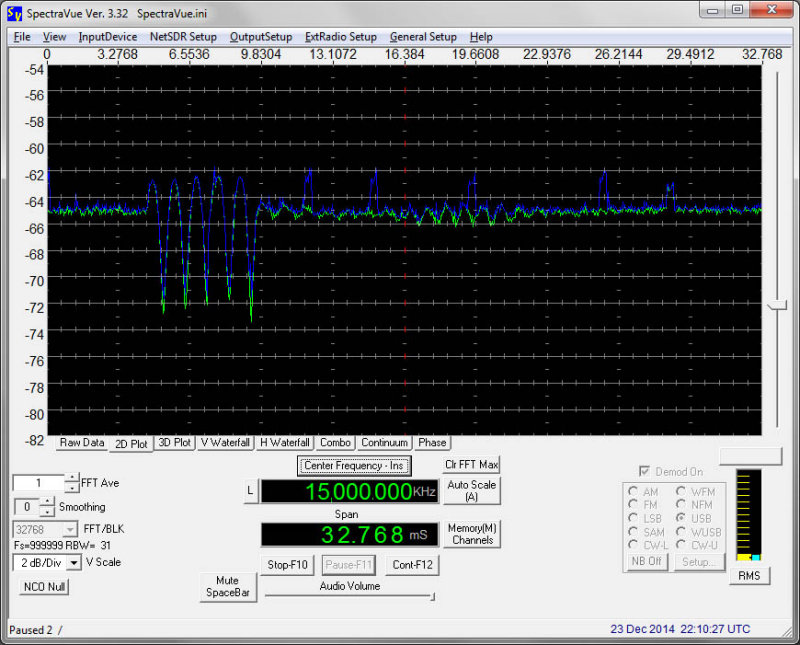Open the InputDevice menu

[108, 37]
